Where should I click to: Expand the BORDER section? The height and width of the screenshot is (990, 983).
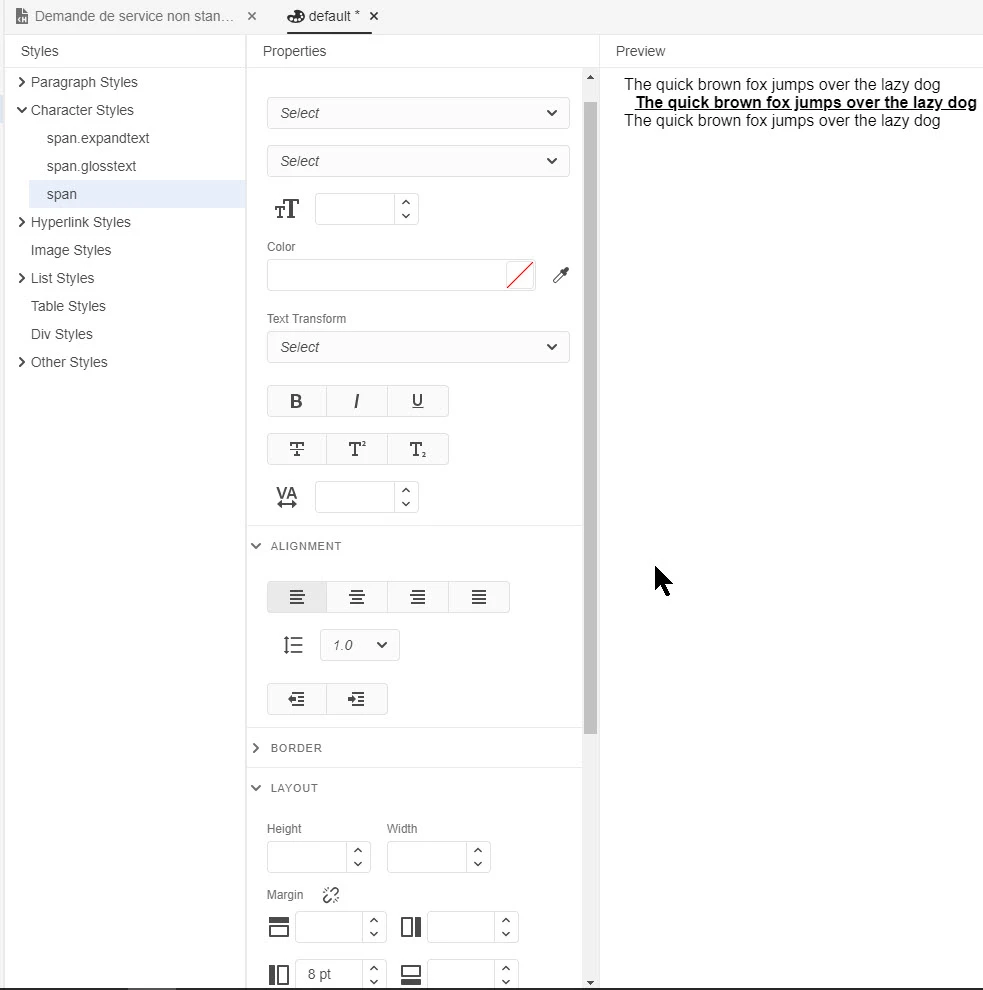[256, 748]
